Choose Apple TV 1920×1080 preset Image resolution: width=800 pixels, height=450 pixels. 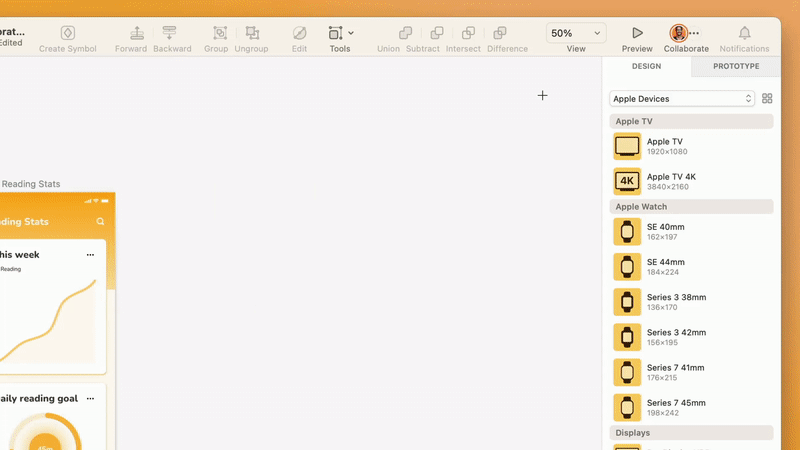(x=691, y=146)
